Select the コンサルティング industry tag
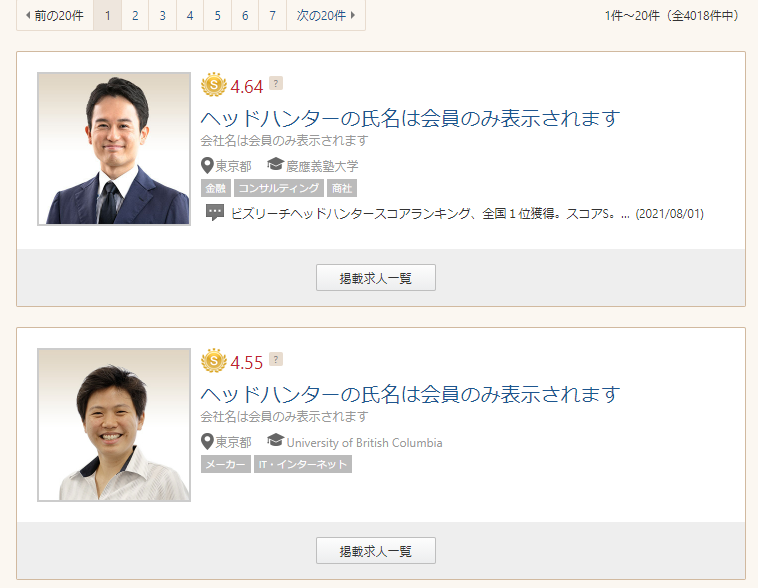Screen dimensions: 758x588 click(279, 188)
